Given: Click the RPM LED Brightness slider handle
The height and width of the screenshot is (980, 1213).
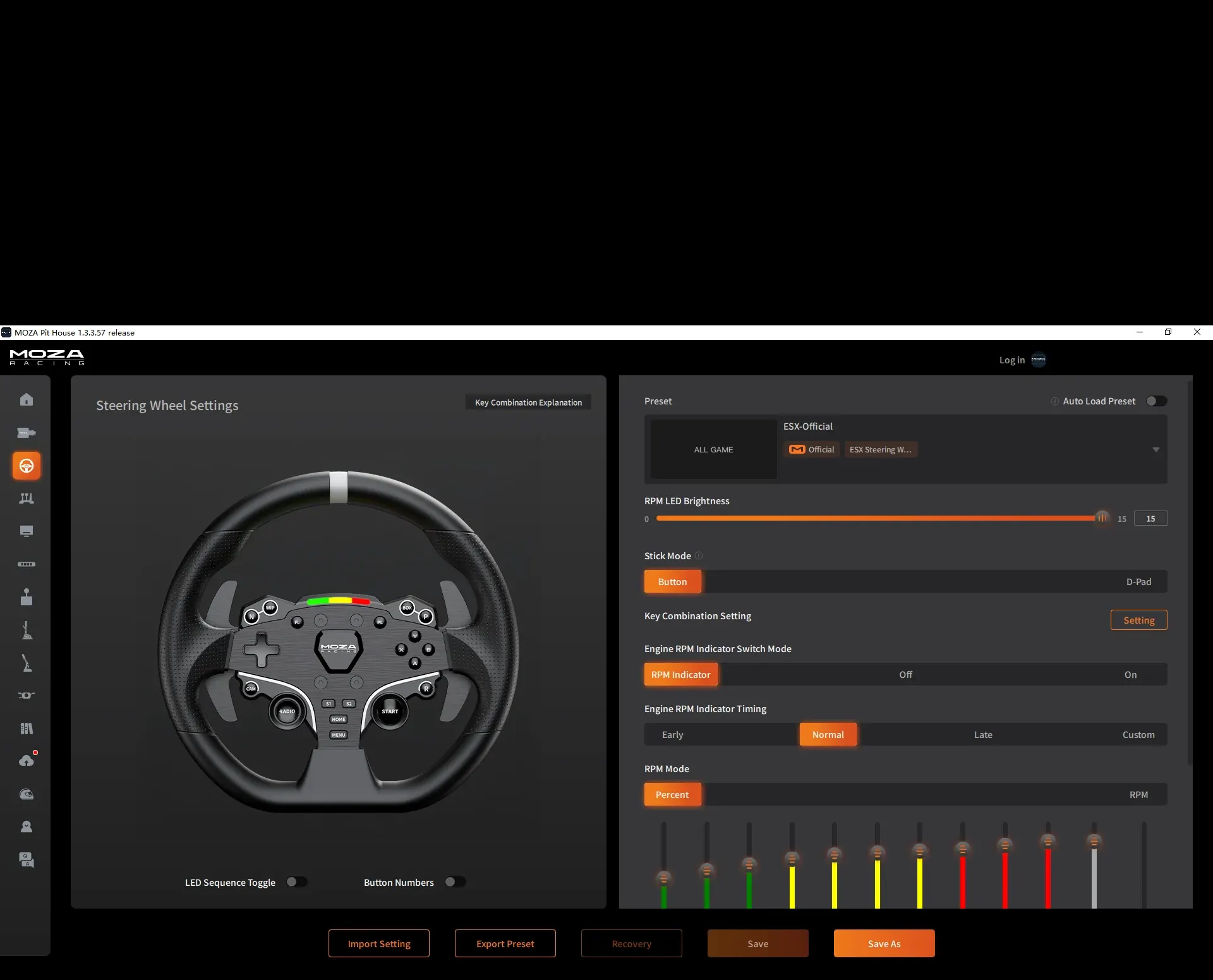Looking at the screenshot, I should coord(1102,518).
